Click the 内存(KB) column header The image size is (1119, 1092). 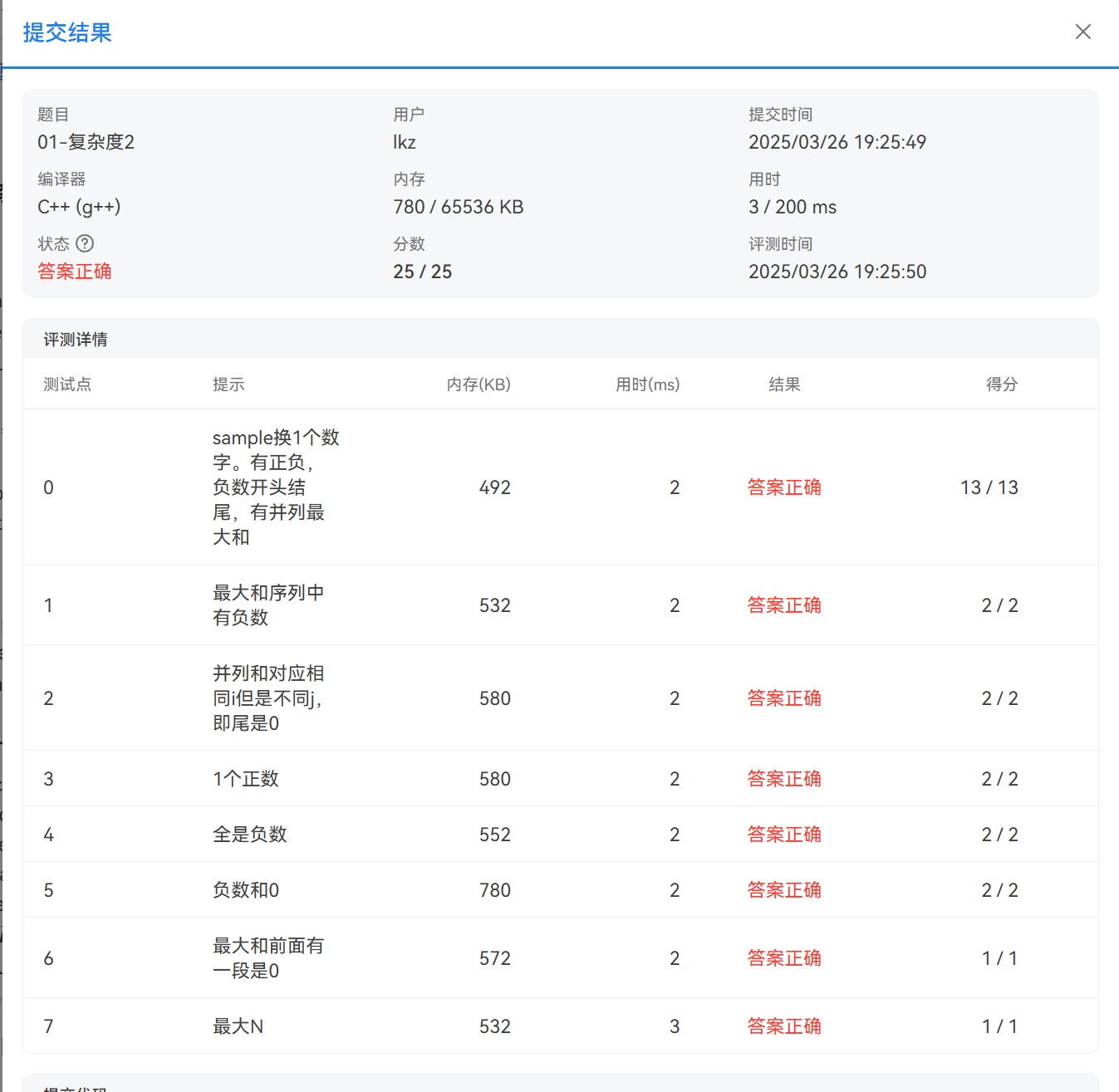pos(479,384)
